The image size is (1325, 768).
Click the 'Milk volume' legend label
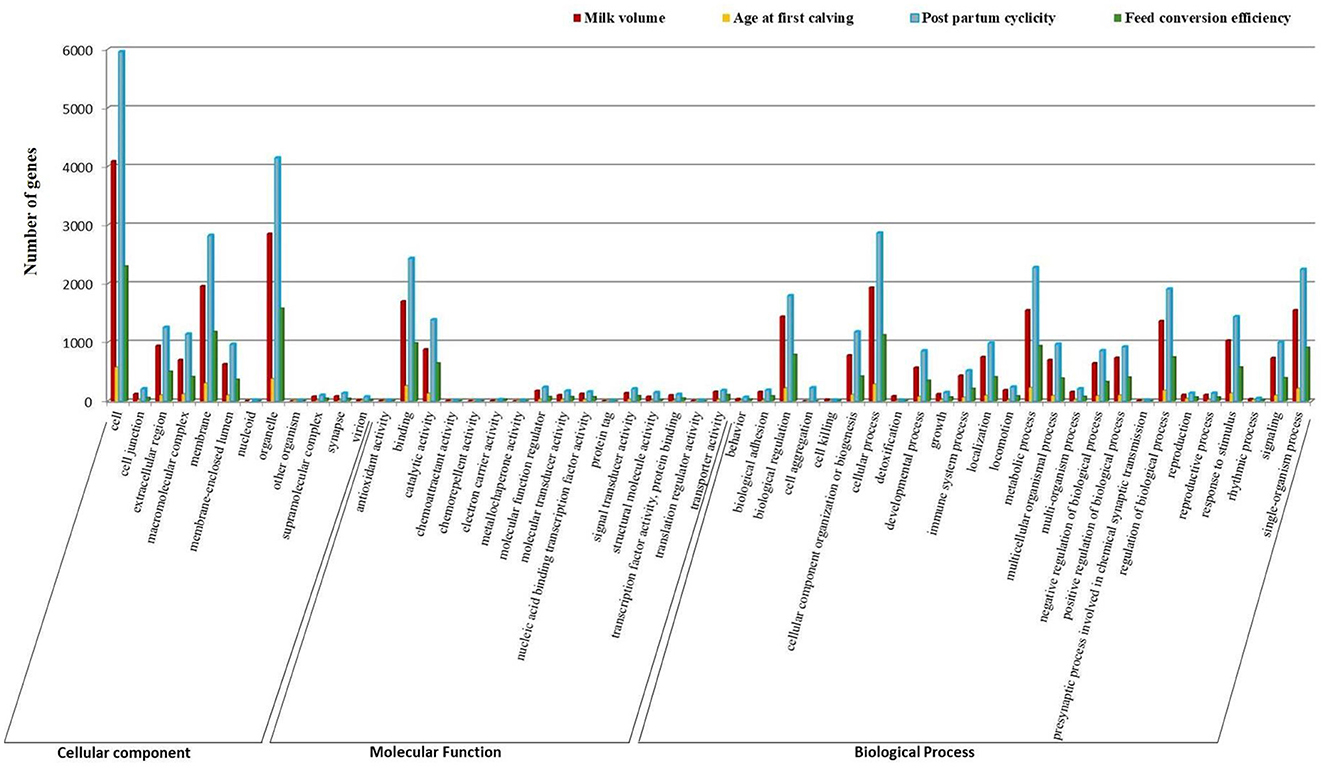tap(626, 18)
